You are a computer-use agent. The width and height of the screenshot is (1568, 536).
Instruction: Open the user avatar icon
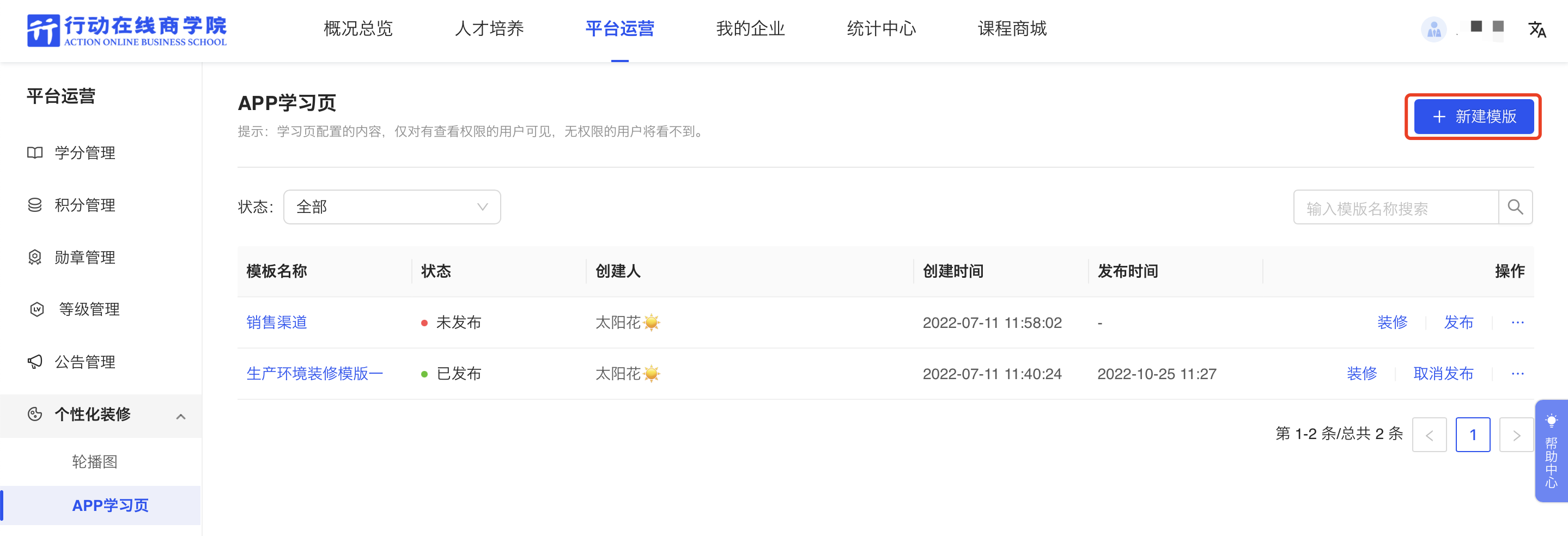coord(1433,28)
